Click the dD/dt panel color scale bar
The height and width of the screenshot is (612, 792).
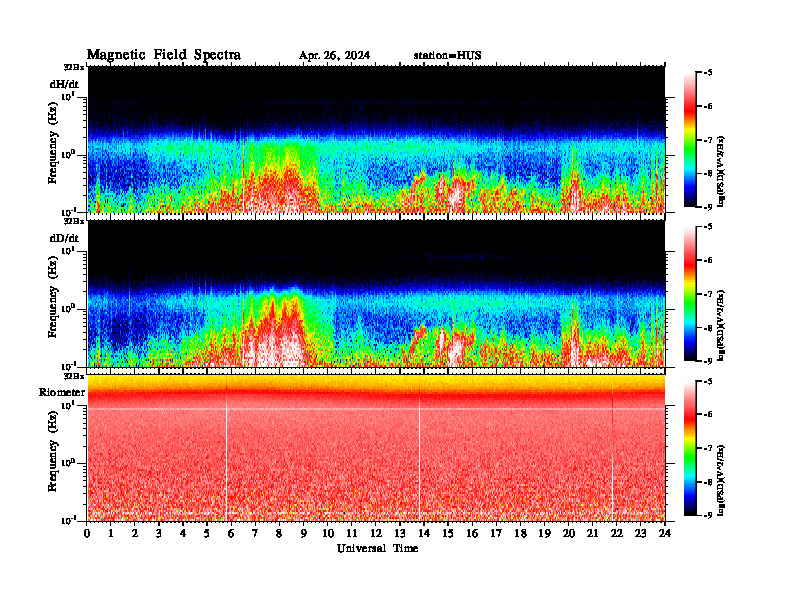click(x=690, y=294)
